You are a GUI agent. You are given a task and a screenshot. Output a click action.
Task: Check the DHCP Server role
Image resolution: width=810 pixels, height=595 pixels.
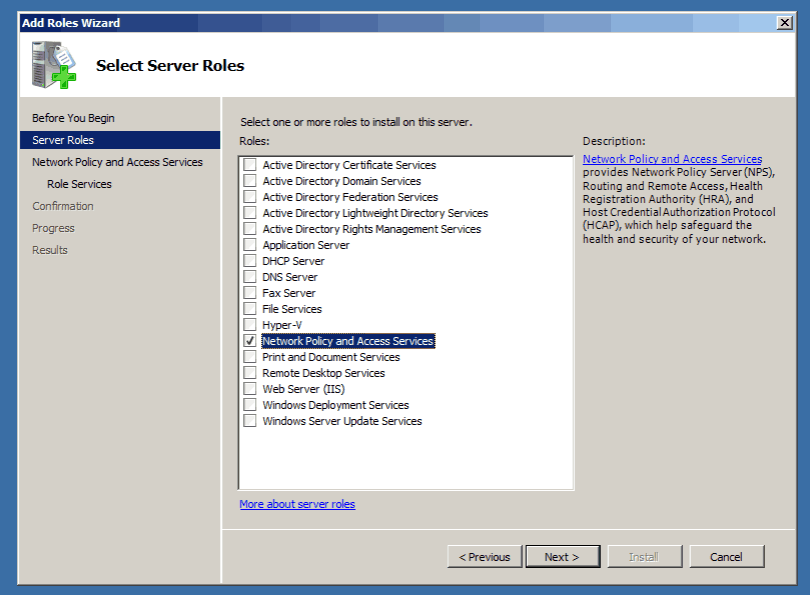coord(250,261)
